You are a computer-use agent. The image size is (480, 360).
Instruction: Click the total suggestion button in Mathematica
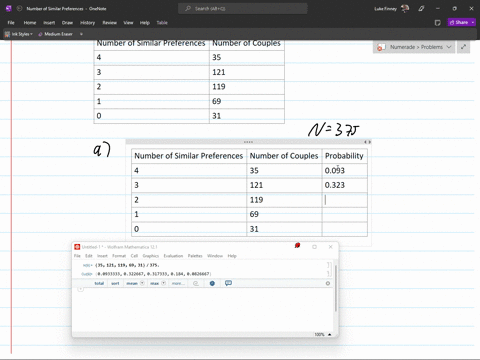pos(99,283)
